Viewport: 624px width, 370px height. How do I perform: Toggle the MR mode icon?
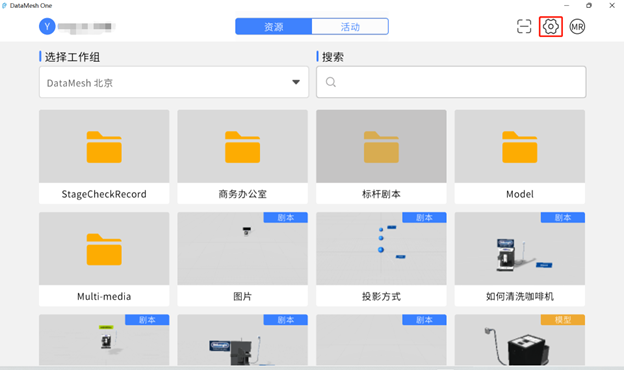click(577, 27)
